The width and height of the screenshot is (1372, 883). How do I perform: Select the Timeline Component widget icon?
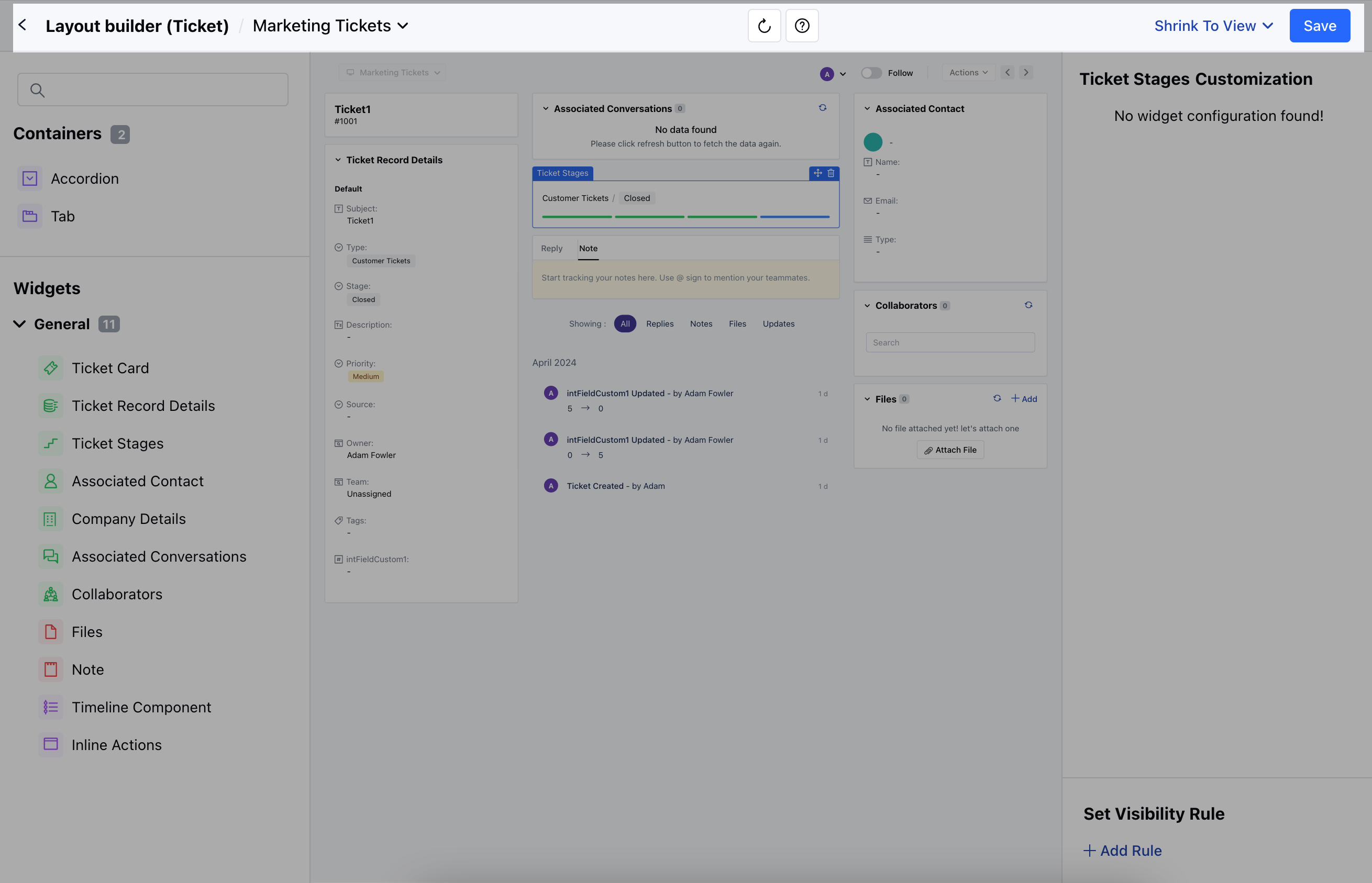coord(50,708)
